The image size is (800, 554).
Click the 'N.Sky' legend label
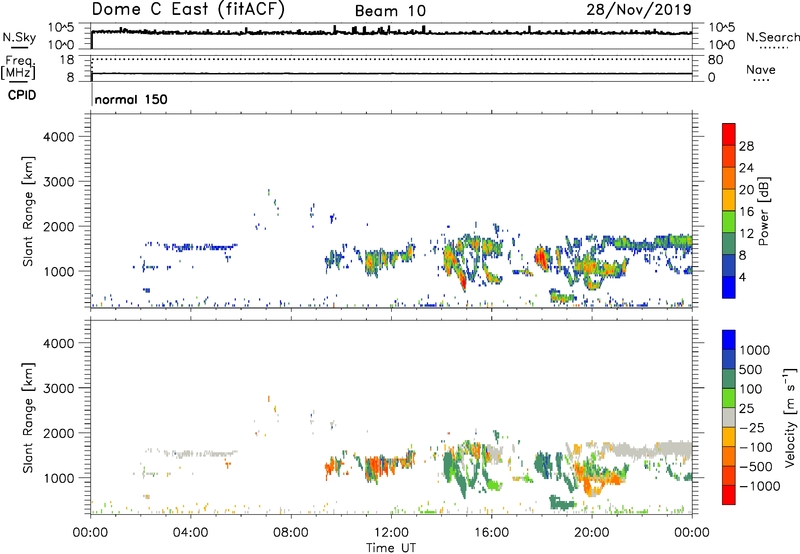[19, 37]
